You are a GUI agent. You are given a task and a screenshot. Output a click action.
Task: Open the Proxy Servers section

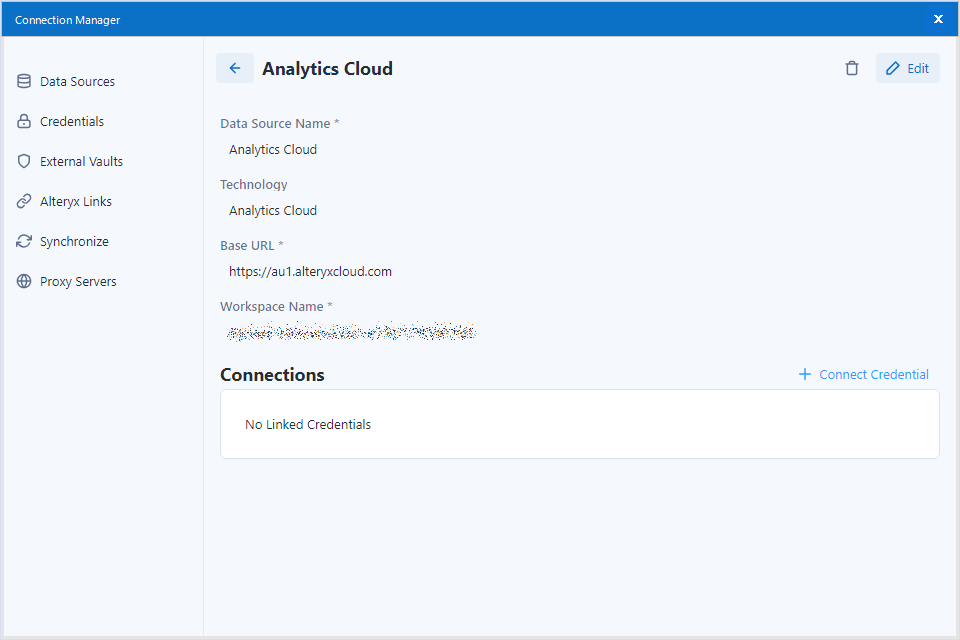67,281
